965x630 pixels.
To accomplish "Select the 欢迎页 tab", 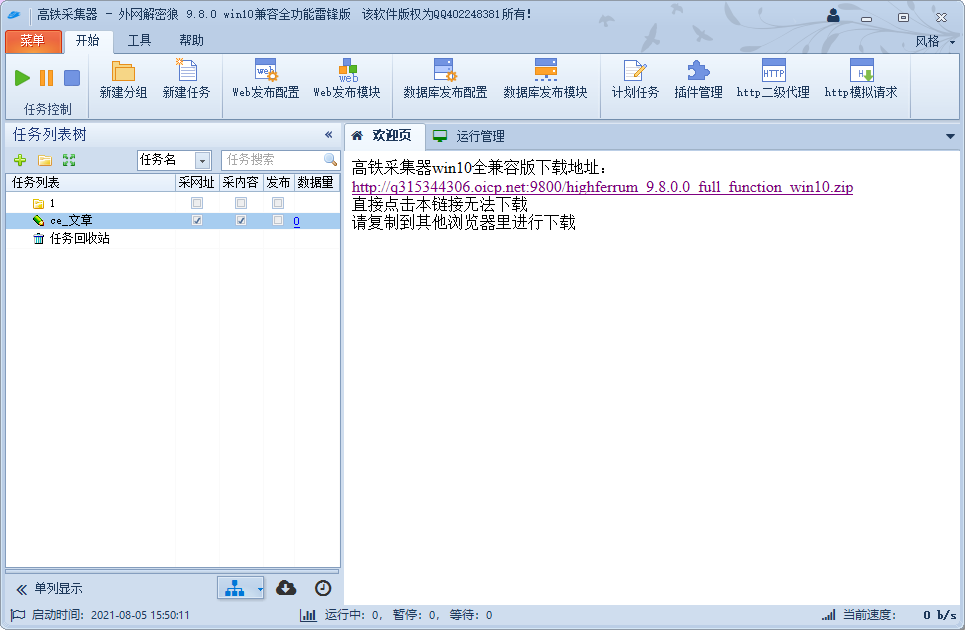I will coord(384,136).
